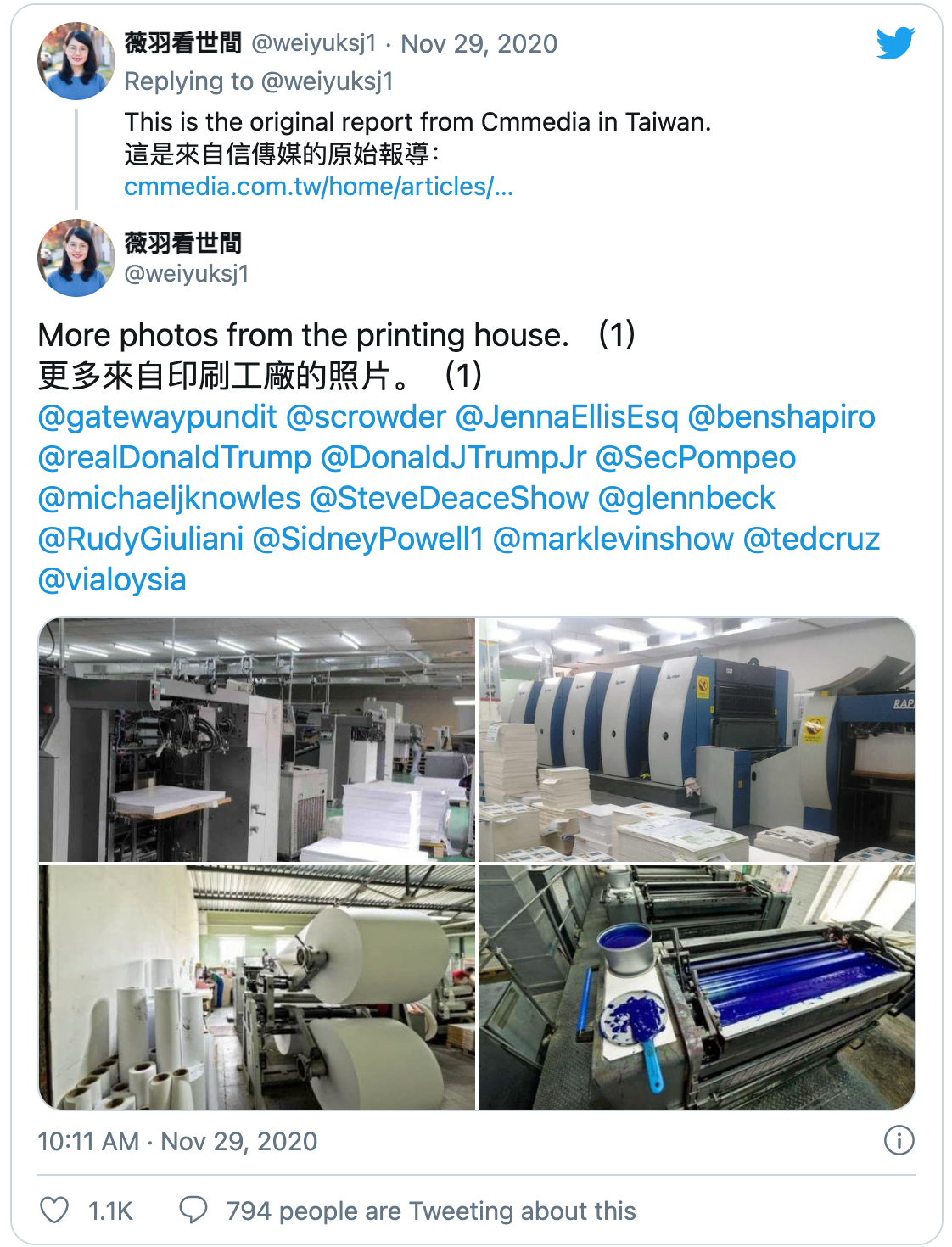
Task: Click the Twitter bird logo
Action: point(895,43)
